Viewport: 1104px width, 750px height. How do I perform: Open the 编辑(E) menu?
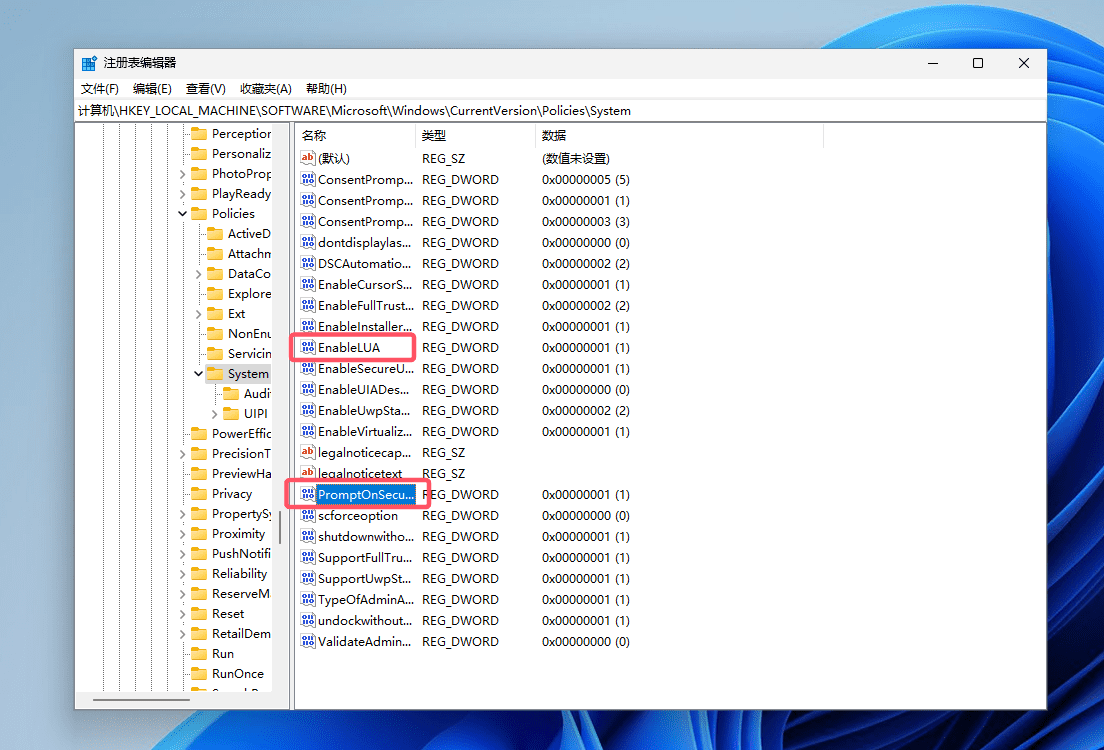click(152, 89)
